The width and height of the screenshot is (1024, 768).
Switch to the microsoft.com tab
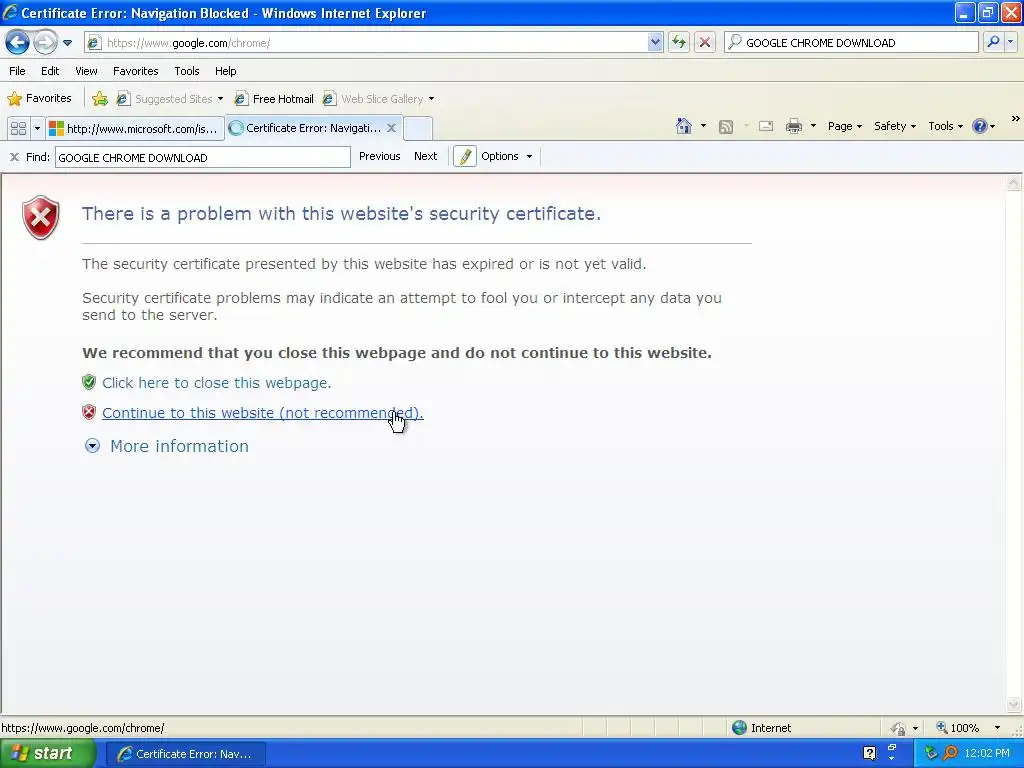[135, 128]
